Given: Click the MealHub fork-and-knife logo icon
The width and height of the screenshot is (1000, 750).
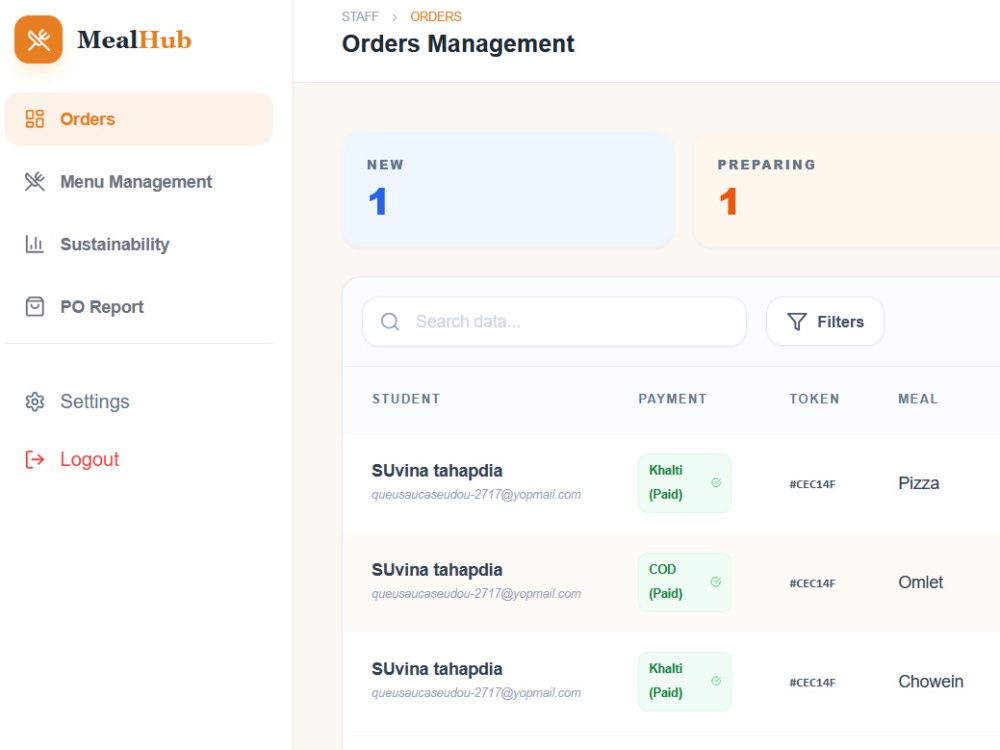Looking at the screenshot, I should 38,40.
